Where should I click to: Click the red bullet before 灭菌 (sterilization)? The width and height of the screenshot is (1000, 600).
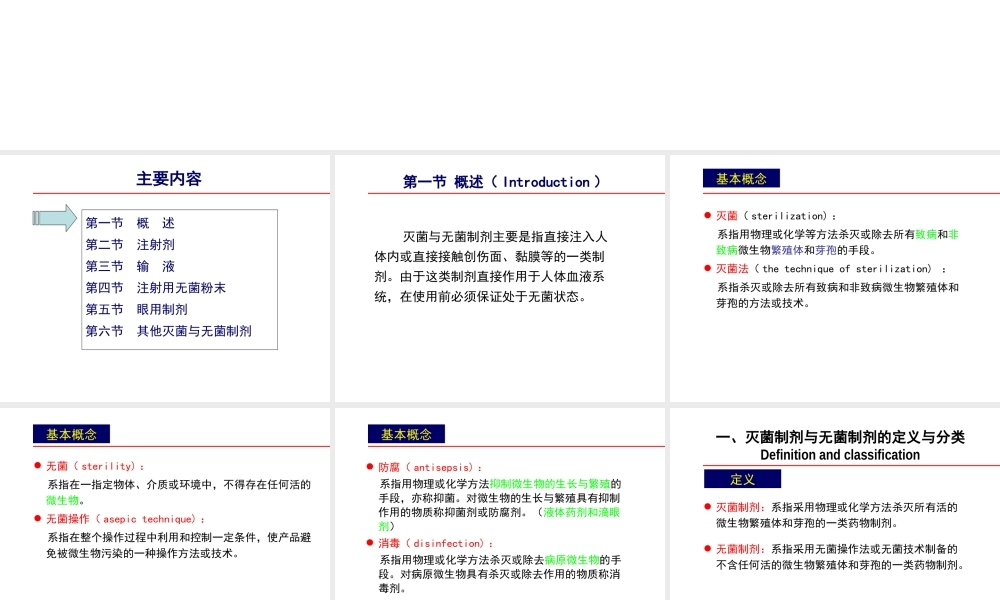pyautogui.click(x=706, y=214)
